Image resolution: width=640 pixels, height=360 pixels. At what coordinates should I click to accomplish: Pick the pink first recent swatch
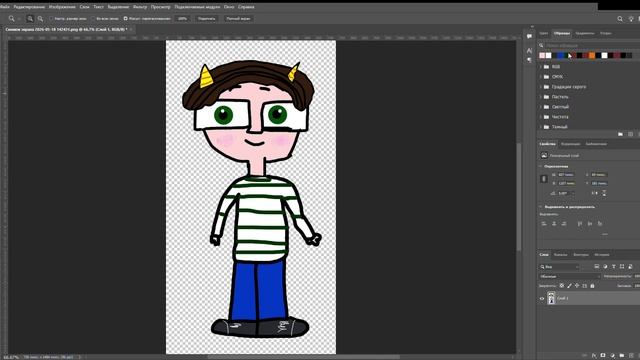pyautogui.click(x=542, y=56)
